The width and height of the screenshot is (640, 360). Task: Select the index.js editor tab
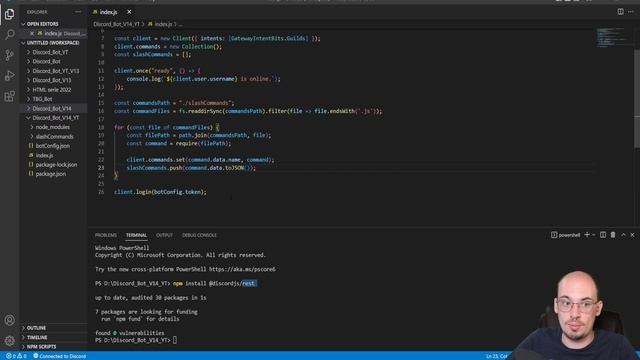click(x=109, y=12)
